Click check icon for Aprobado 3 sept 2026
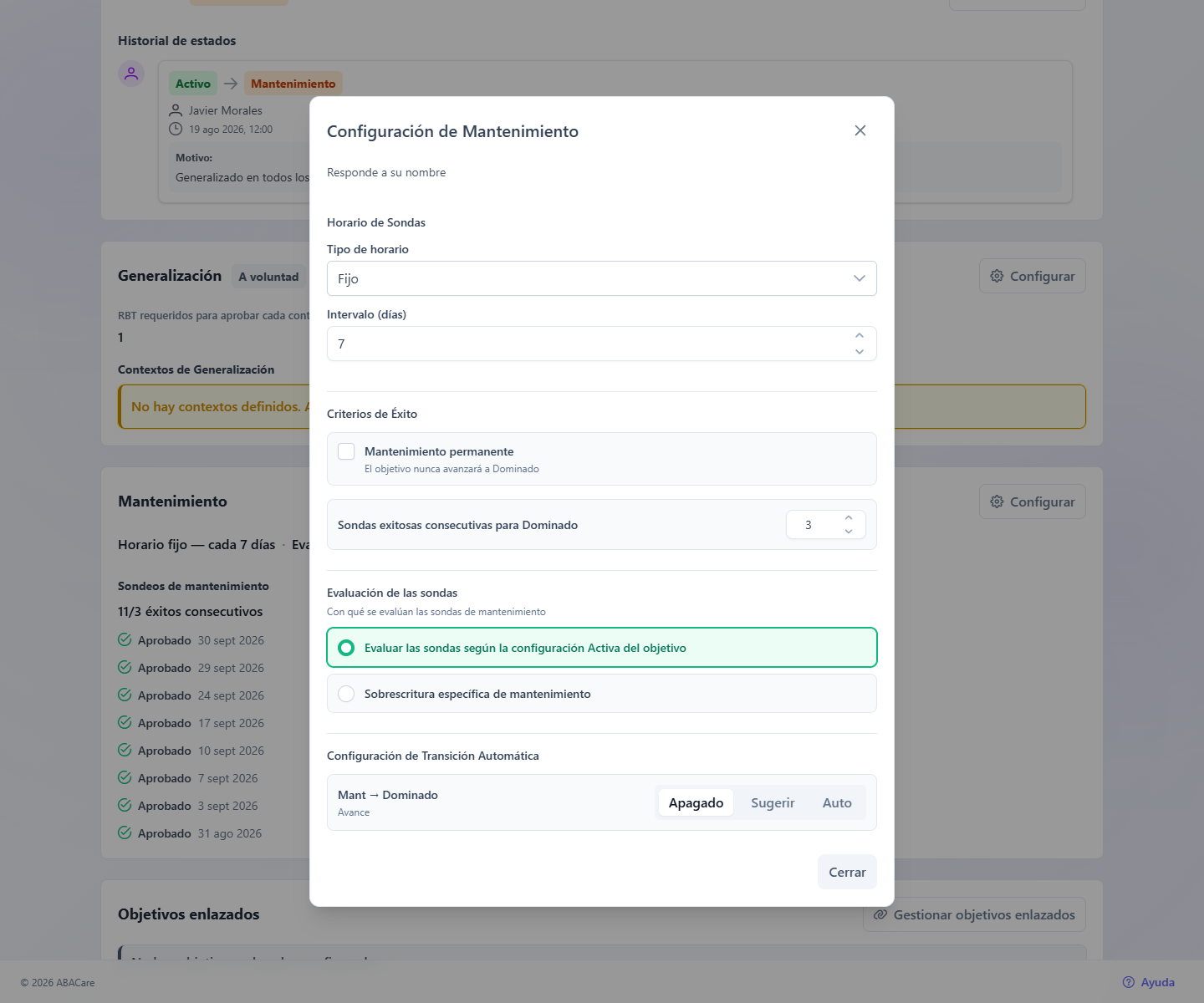Screen dimensions: 1204x1003 (125, 805)
